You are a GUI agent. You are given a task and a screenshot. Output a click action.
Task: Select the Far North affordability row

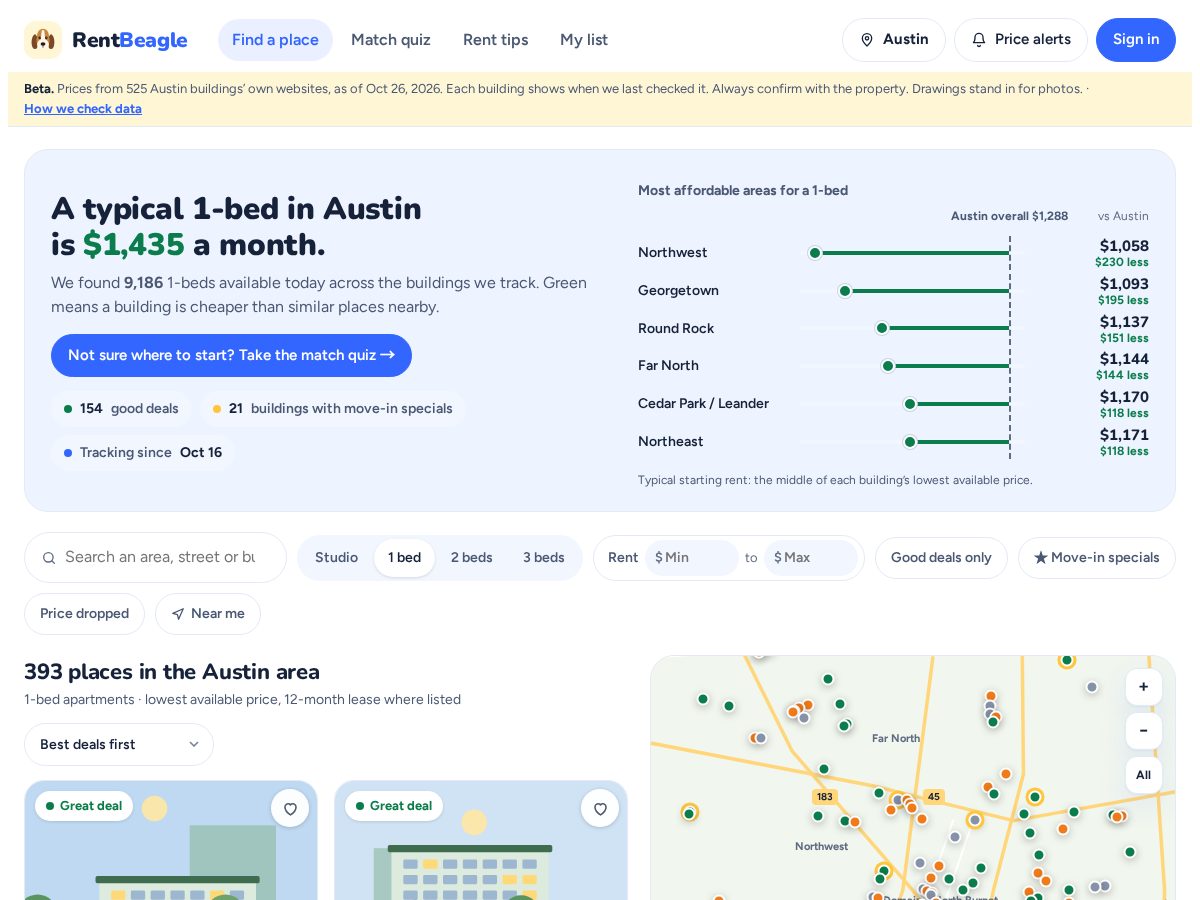coord(893,366)
